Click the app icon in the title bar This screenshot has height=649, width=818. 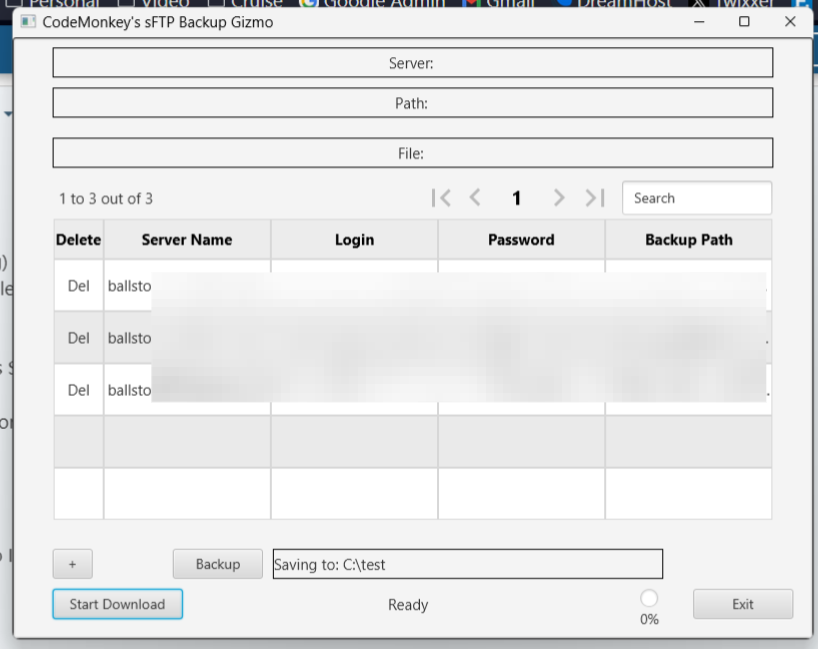(x=28, y=22)
